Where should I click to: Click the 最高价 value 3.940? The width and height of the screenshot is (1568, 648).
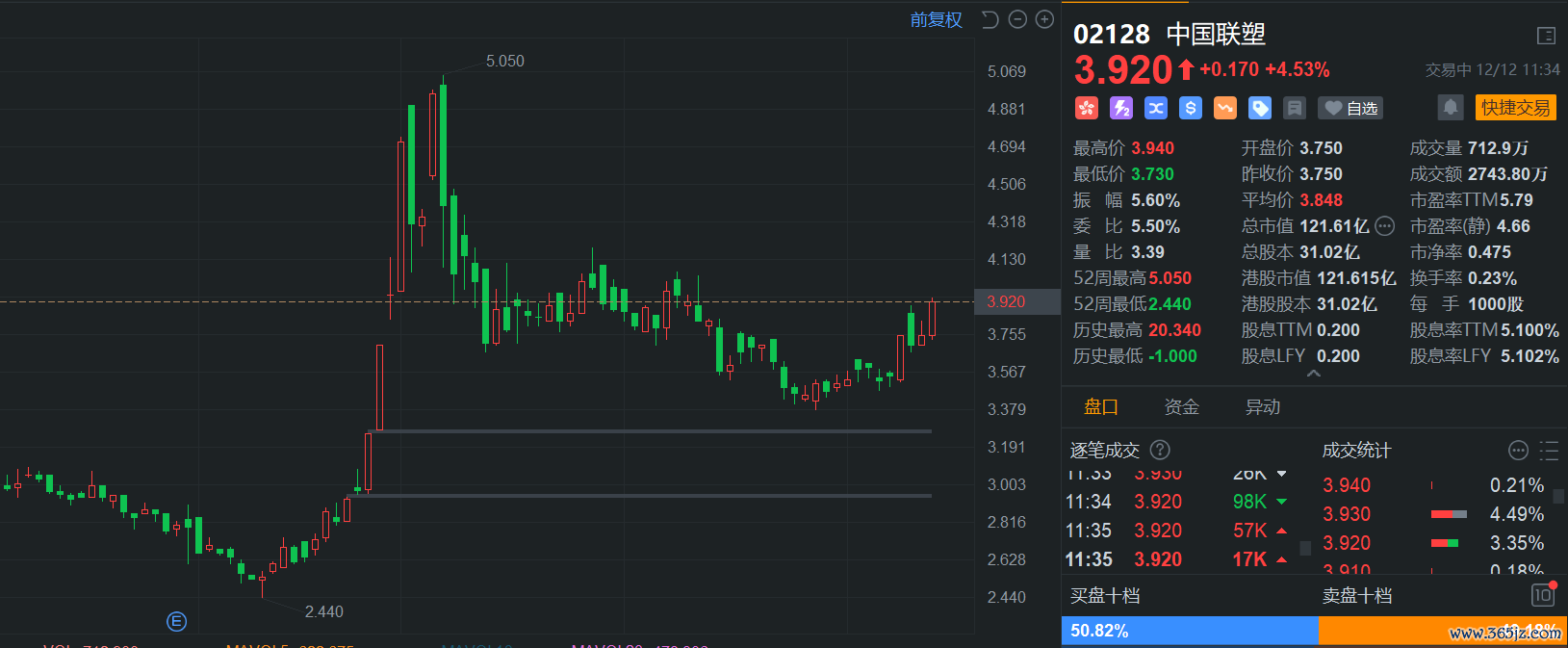point(1153,148)
